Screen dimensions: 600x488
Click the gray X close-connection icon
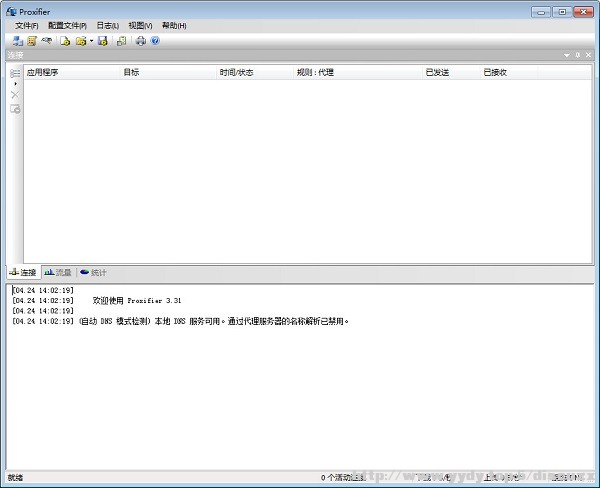pyautogui.click(x=15, y=95)
